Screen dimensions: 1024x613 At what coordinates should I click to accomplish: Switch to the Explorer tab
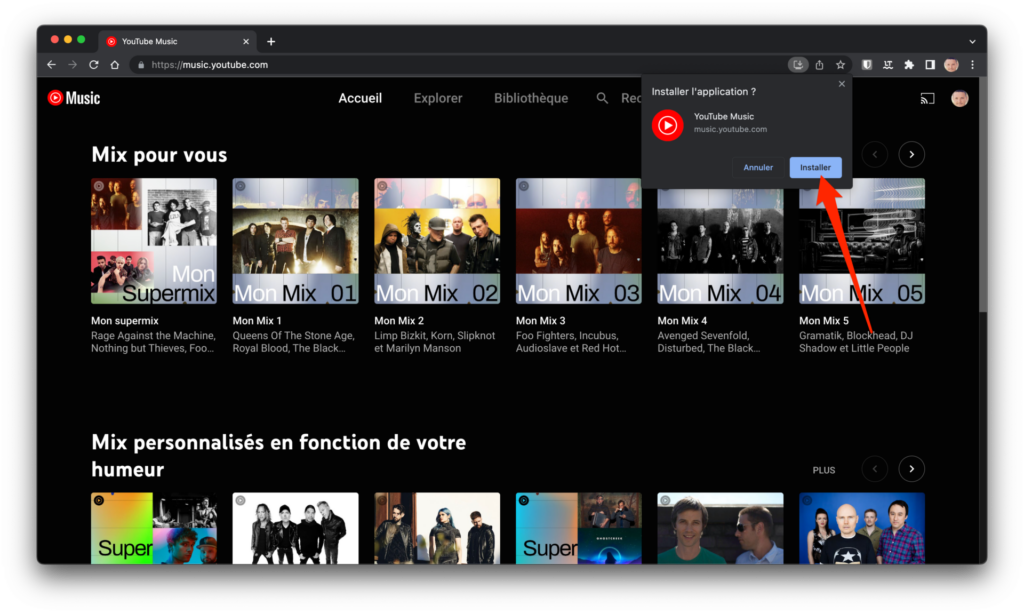[438, 98]
